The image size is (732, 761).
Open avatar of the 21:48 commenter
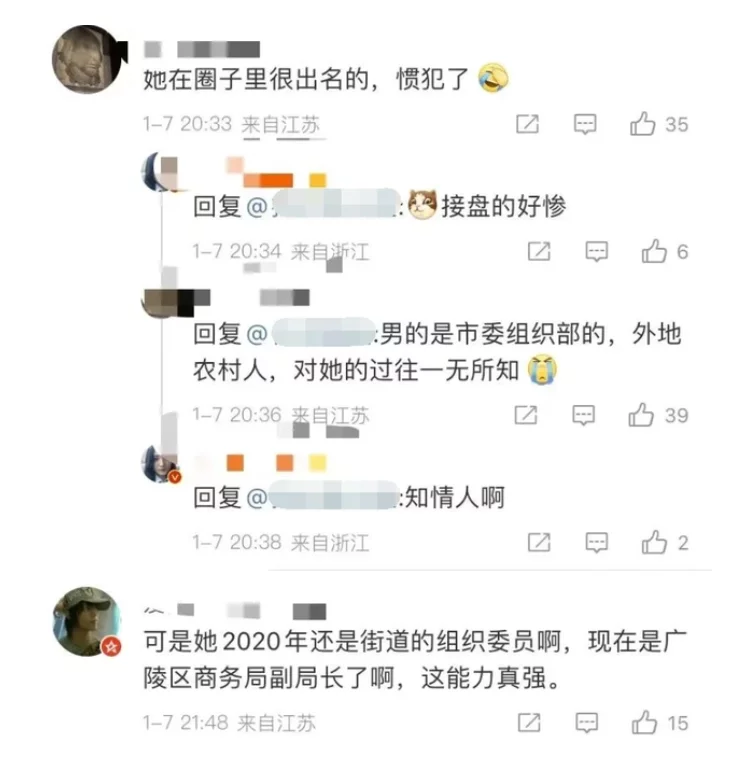[87, 622]
